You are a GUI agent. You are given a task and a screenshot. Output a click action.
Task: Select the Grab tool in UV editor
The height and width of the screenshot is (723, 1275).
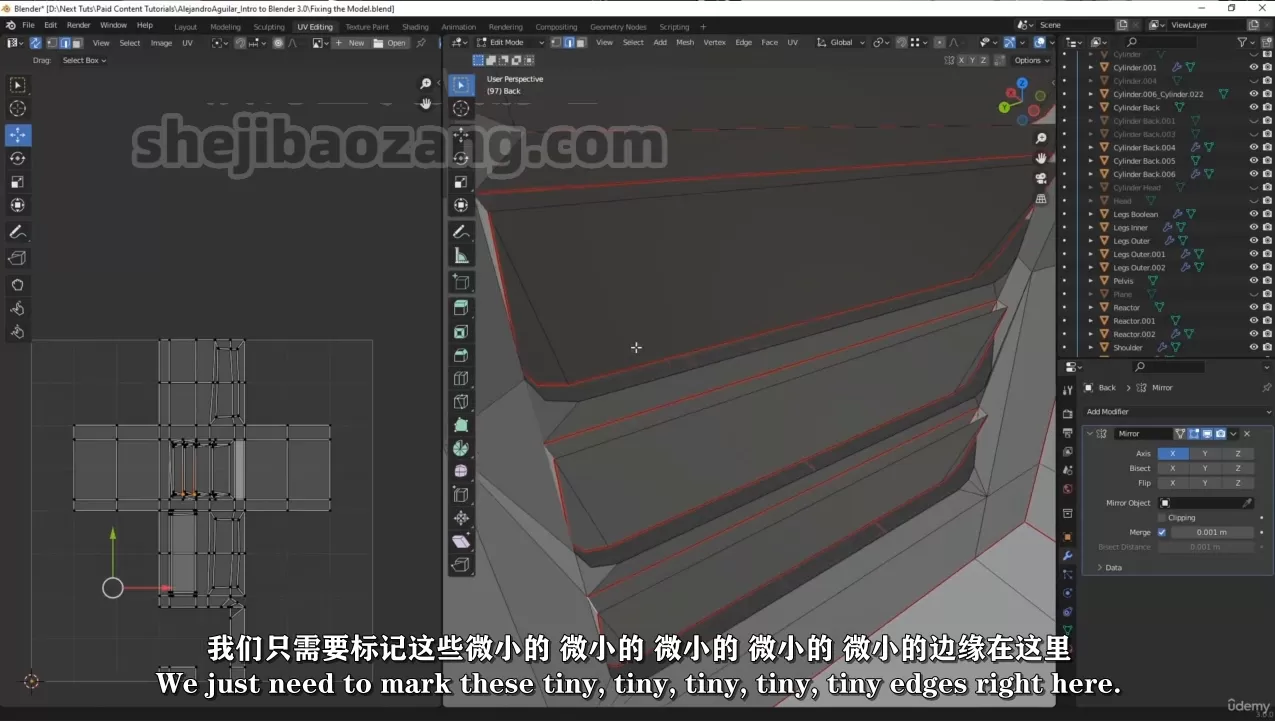point(18,285)
